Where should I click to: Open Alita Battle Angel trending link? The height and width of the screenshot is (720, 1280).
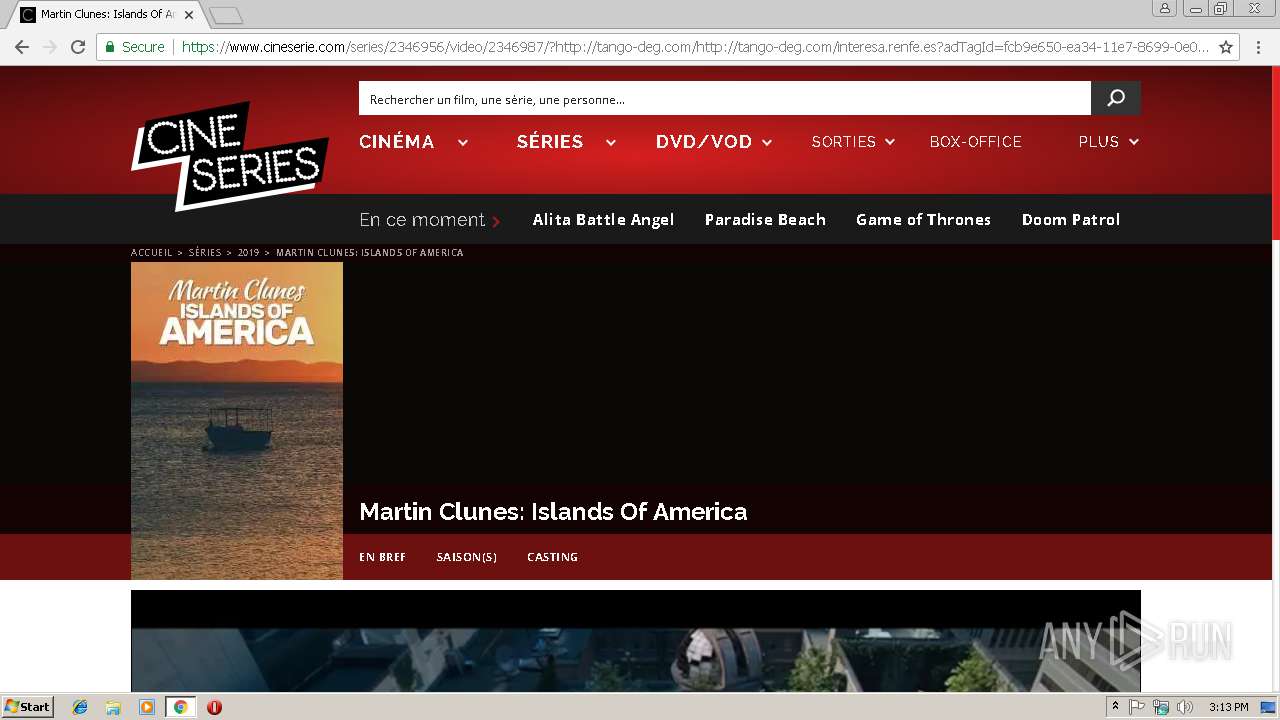tap(603, 220)
